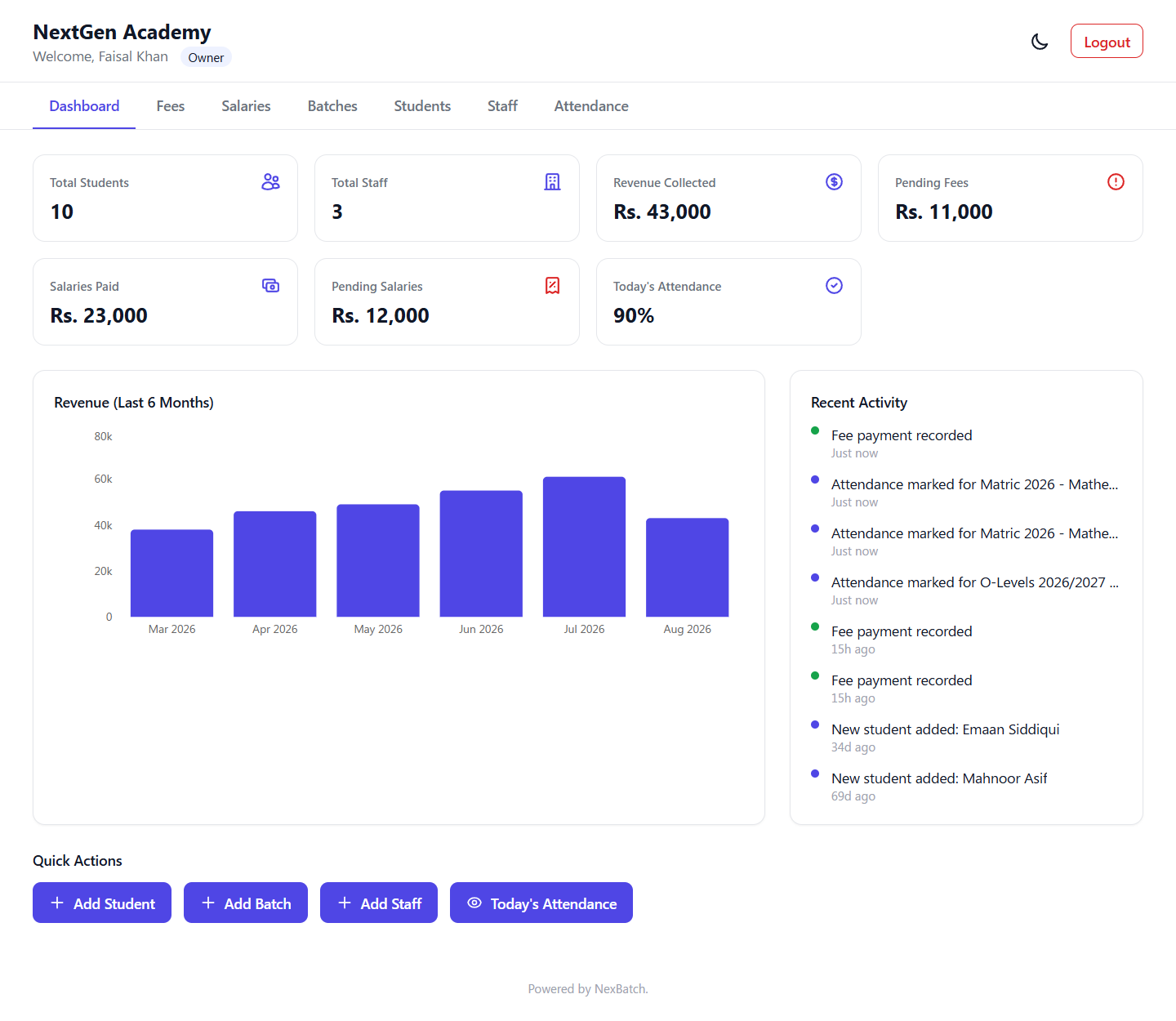This screenshot has width=1176, height=1021.
Task: Click the 90% attendance value
Action: [634, 315]
